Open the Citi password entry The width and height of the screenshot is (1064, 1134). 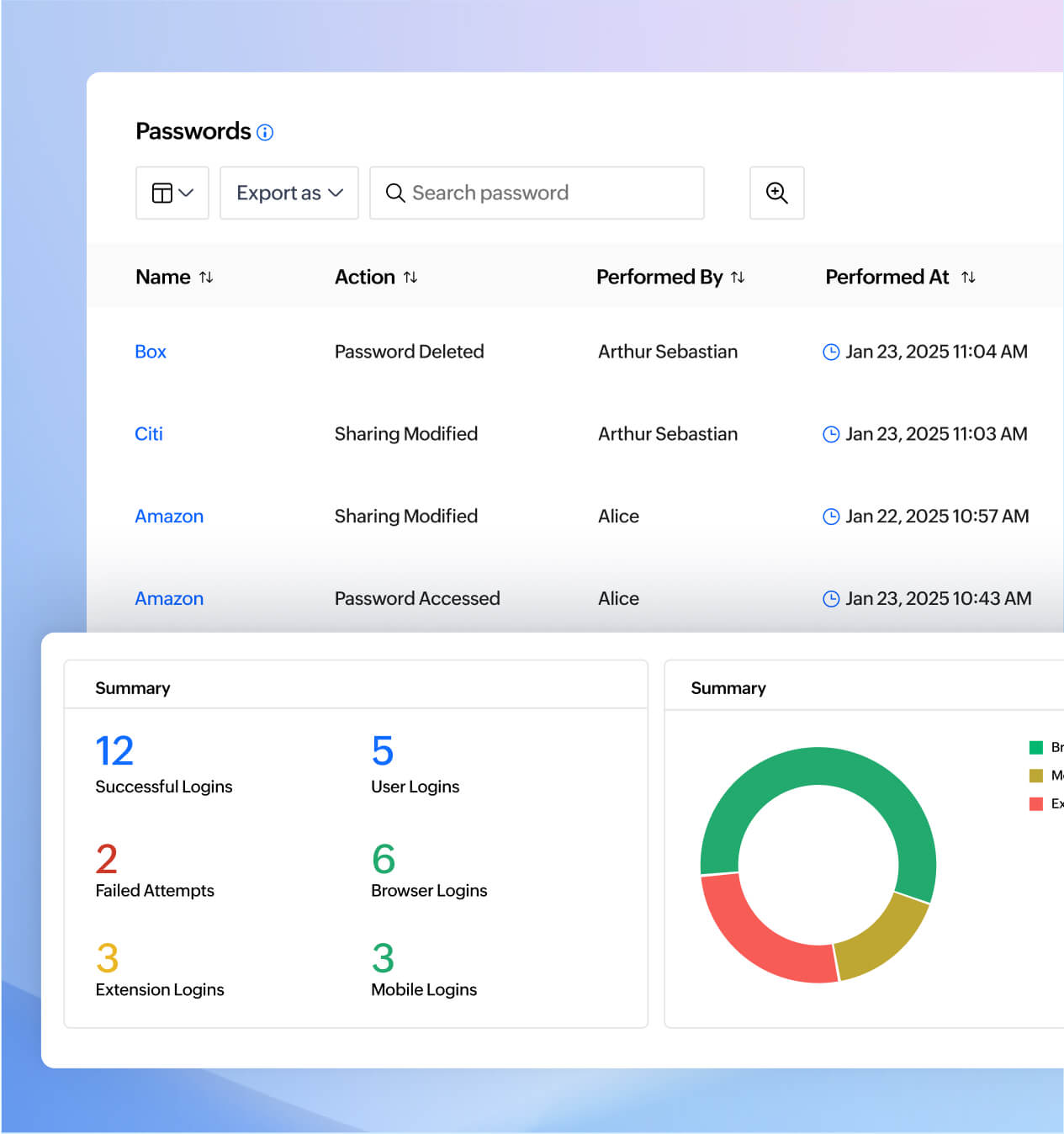(x=149, y=434)
